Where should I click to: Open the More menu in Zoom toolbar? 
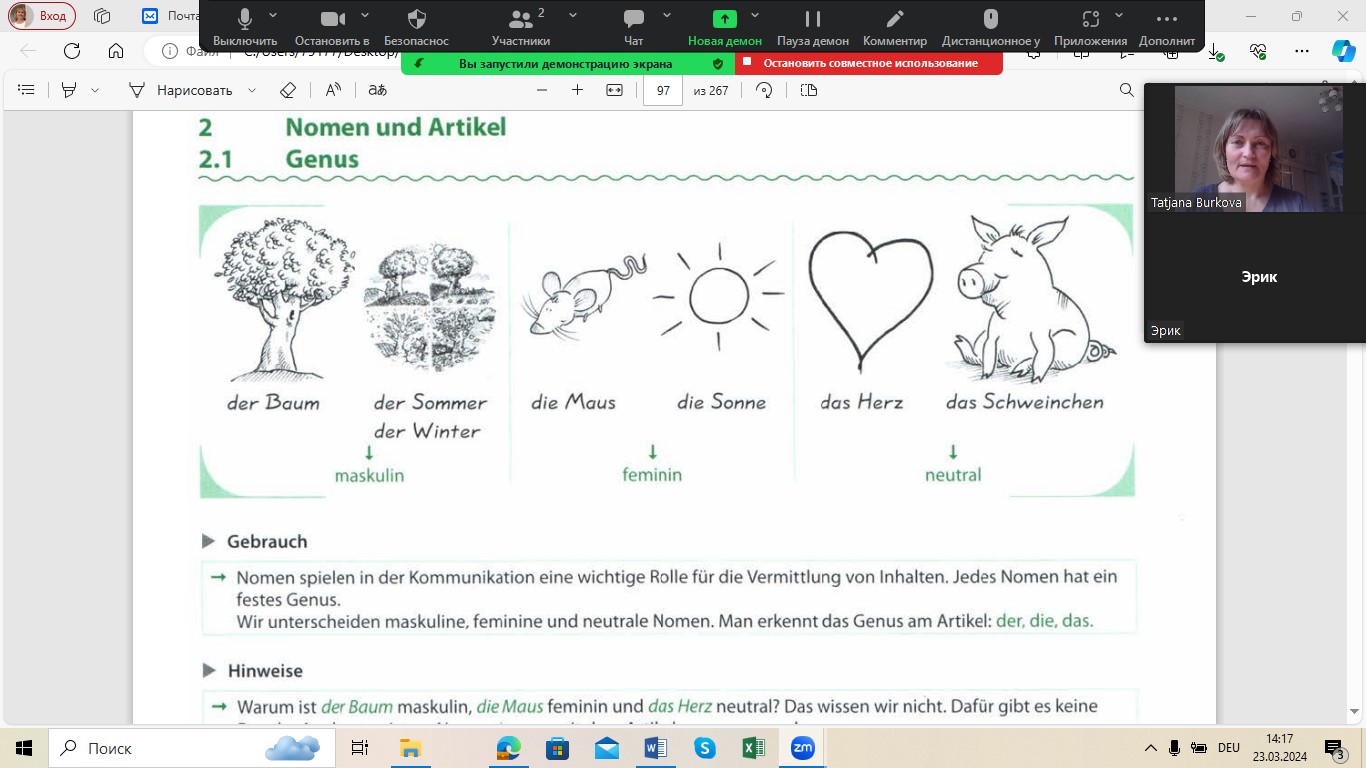tap(1166, 20)
